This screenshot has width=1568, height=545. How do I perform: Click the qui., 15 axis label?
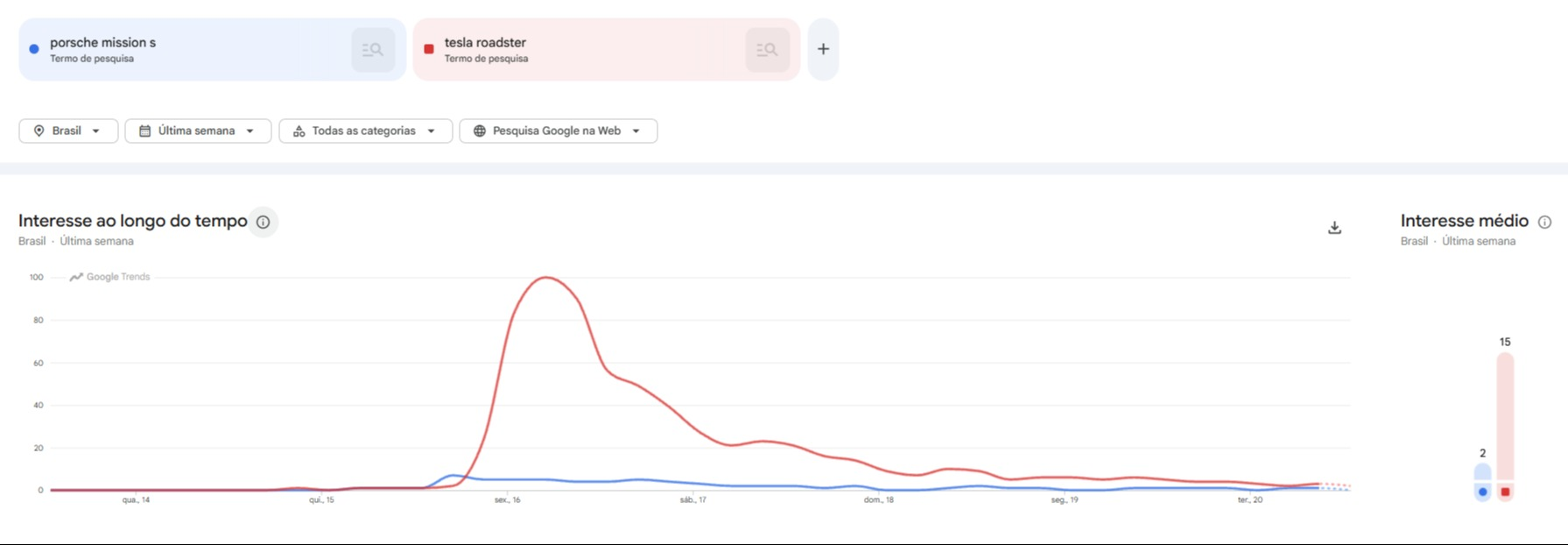pyautogui.click(x=321, y=500)
